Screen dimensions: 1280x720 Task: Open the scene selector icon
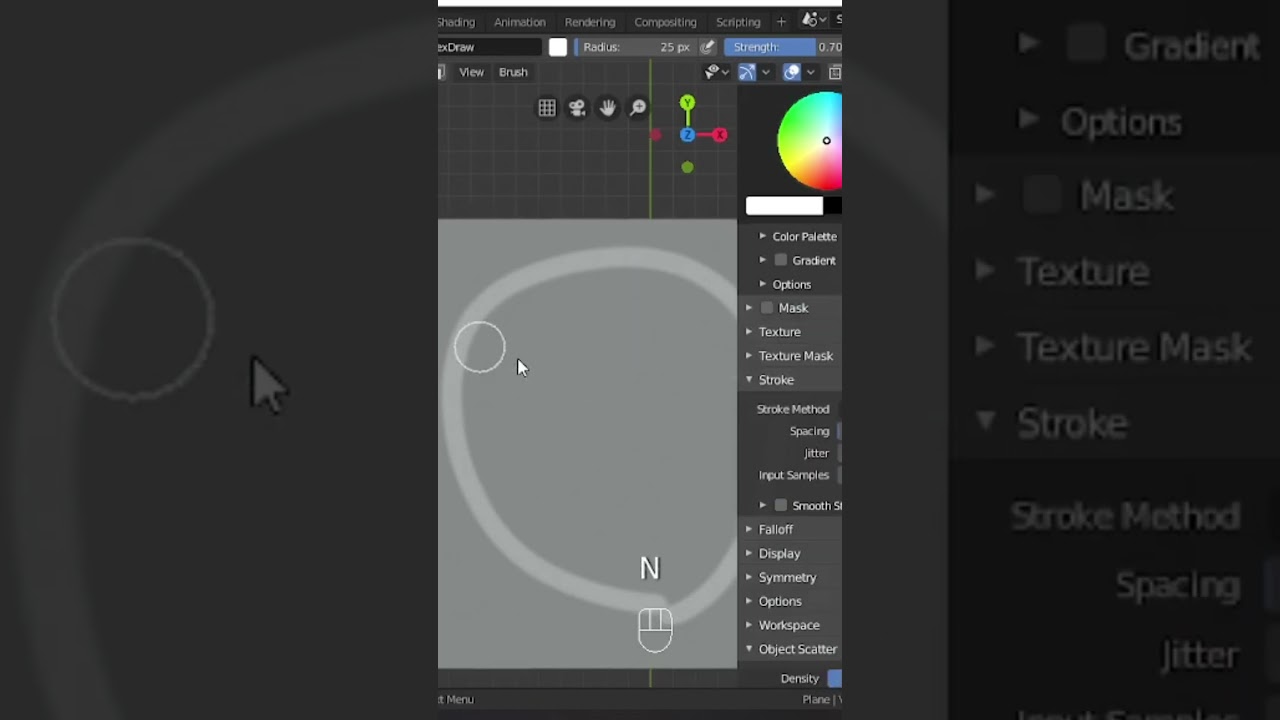tap(811, 21)
